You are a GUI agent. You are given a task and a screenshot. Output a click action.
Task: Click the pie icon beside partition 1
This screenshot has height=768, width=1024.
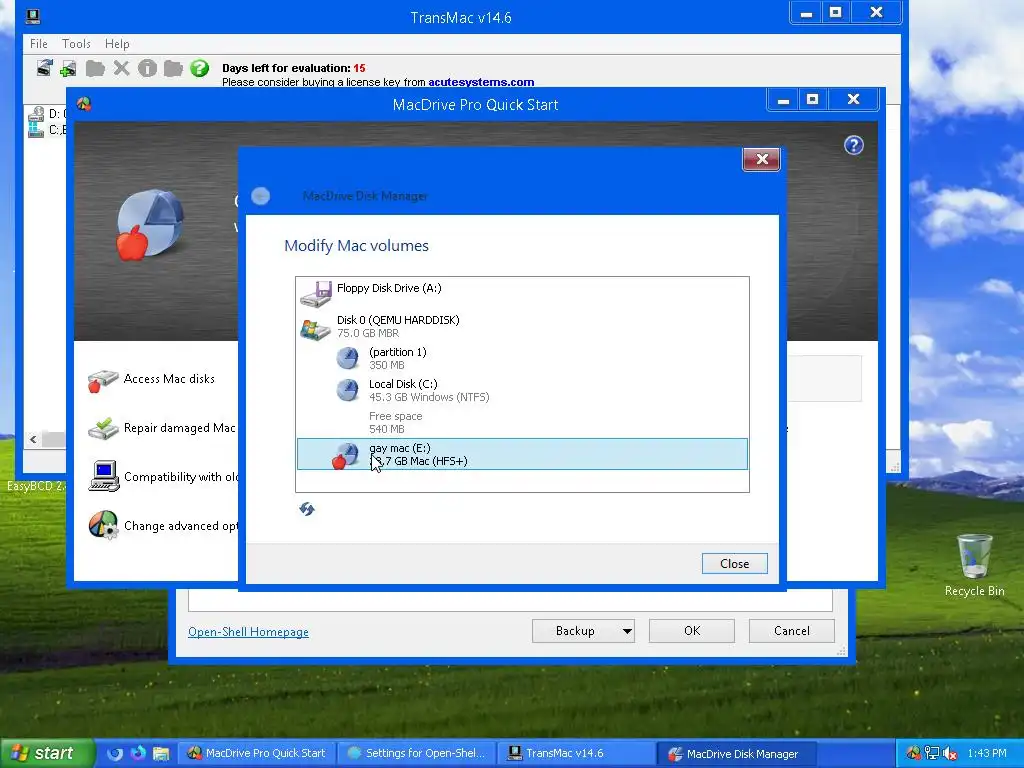point(347,358)
